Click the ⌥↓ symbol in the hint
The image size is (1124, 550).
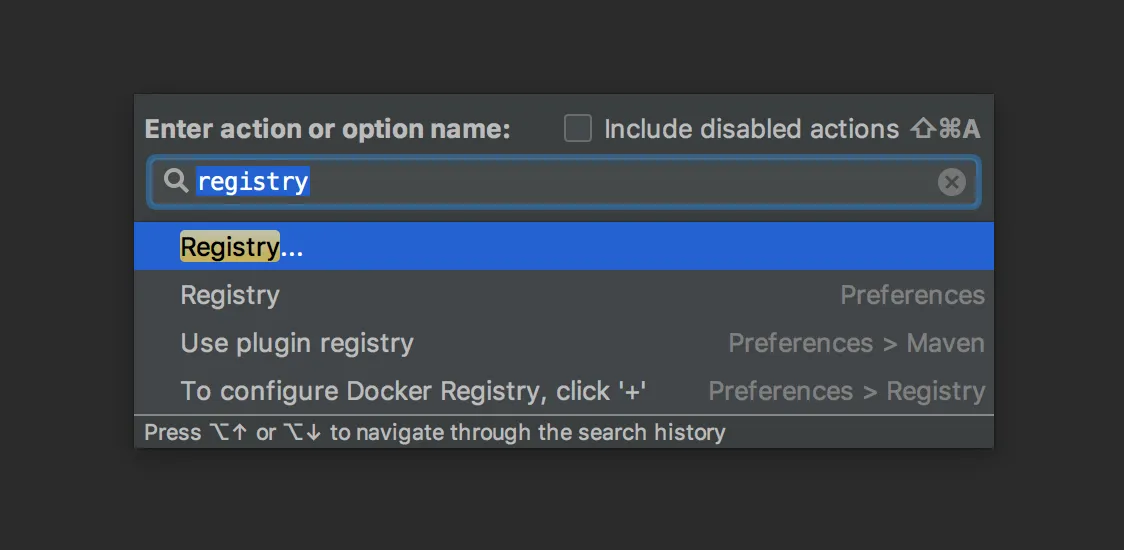[x=302, y=432]
